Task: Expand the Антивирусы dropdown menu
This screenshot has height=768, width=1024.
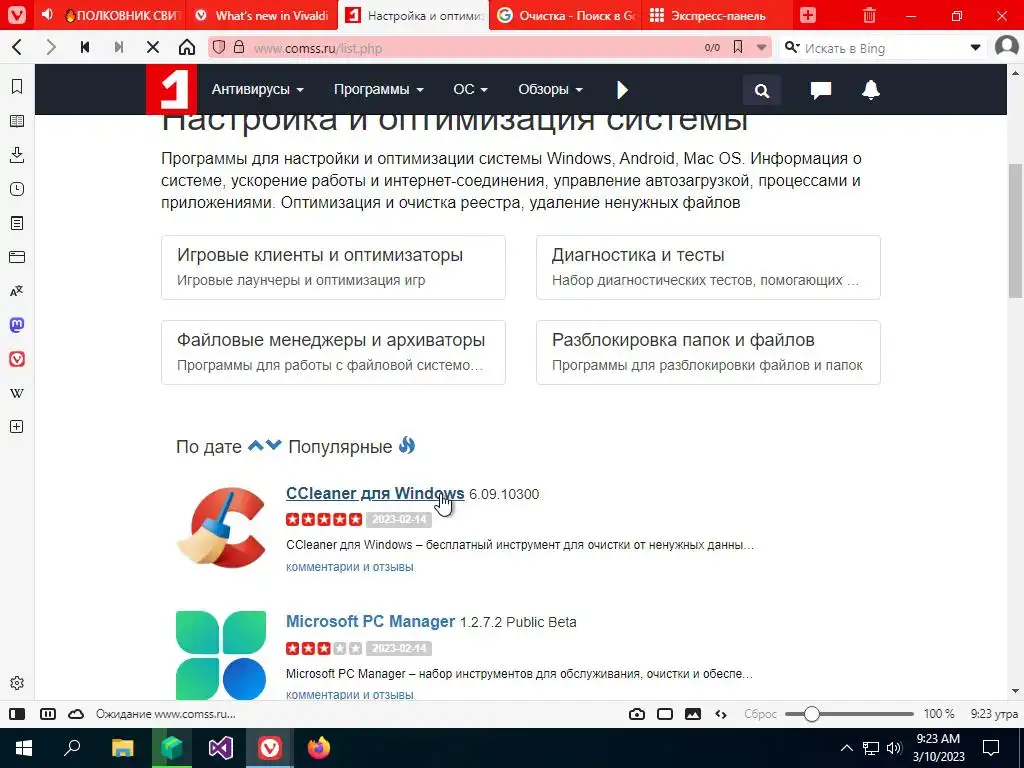Action: pyautogui.click(x=257, y=89)
